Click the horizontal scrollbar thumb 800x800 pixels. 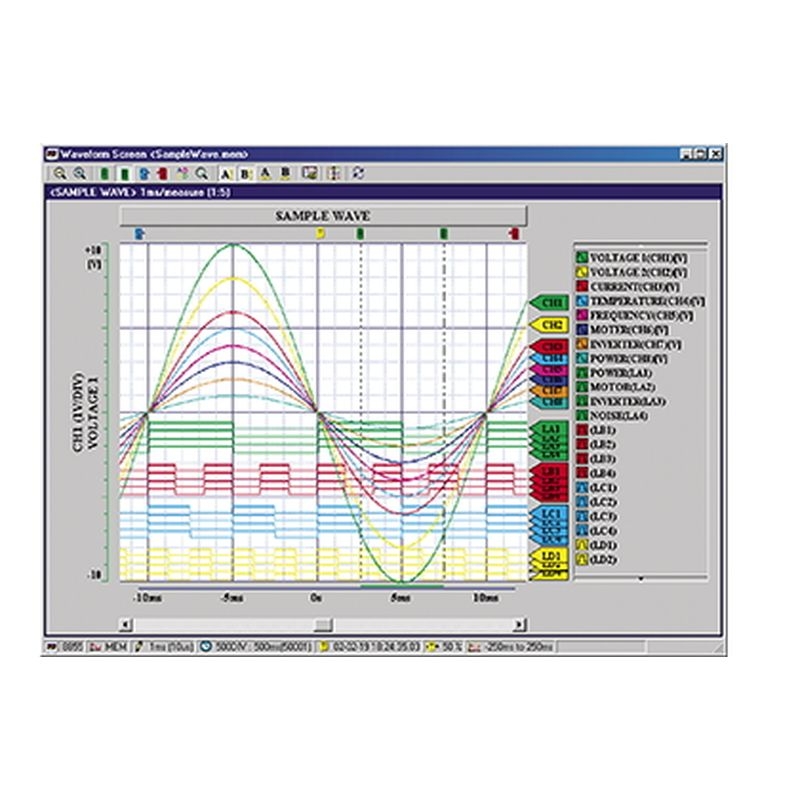[323, 624]
